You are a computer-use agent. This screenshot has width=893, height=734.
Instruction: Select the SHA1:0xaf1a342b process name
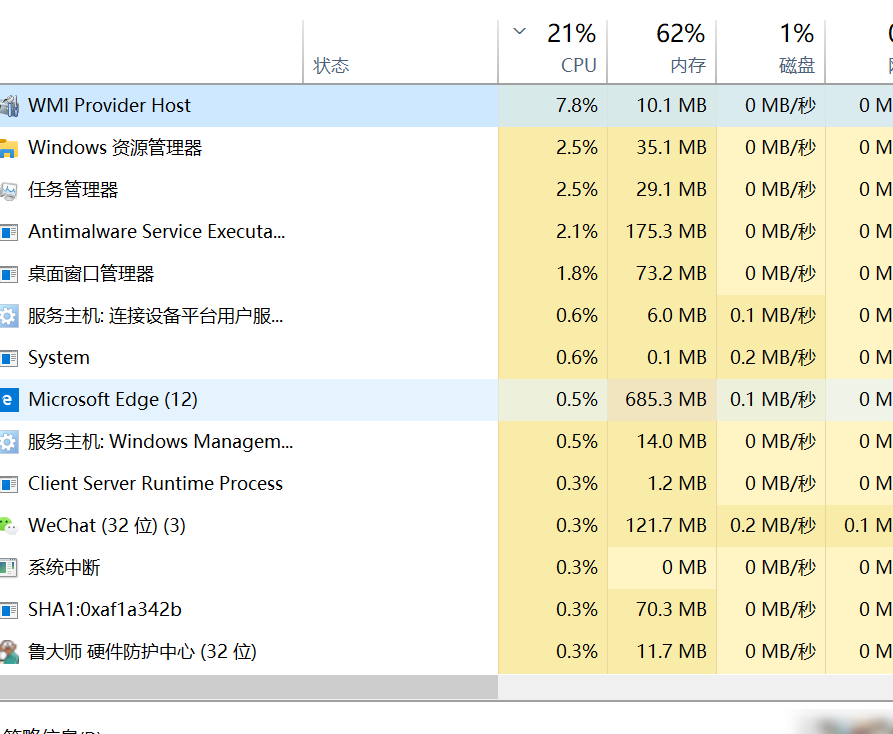(x=105, y=609)
